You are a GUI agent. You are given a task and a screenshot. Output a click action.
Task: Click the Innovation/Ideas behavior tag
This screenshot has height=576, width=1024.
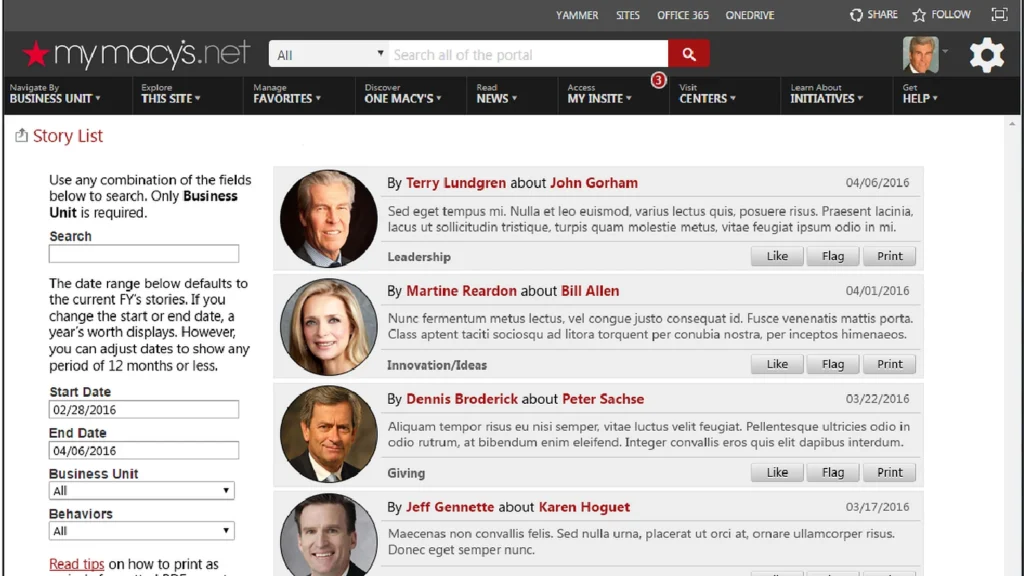coord(437,365)
